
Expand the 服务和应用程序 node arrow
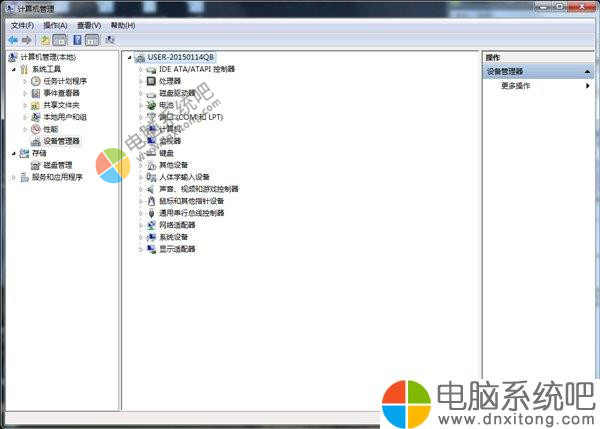tap(14, 177)
